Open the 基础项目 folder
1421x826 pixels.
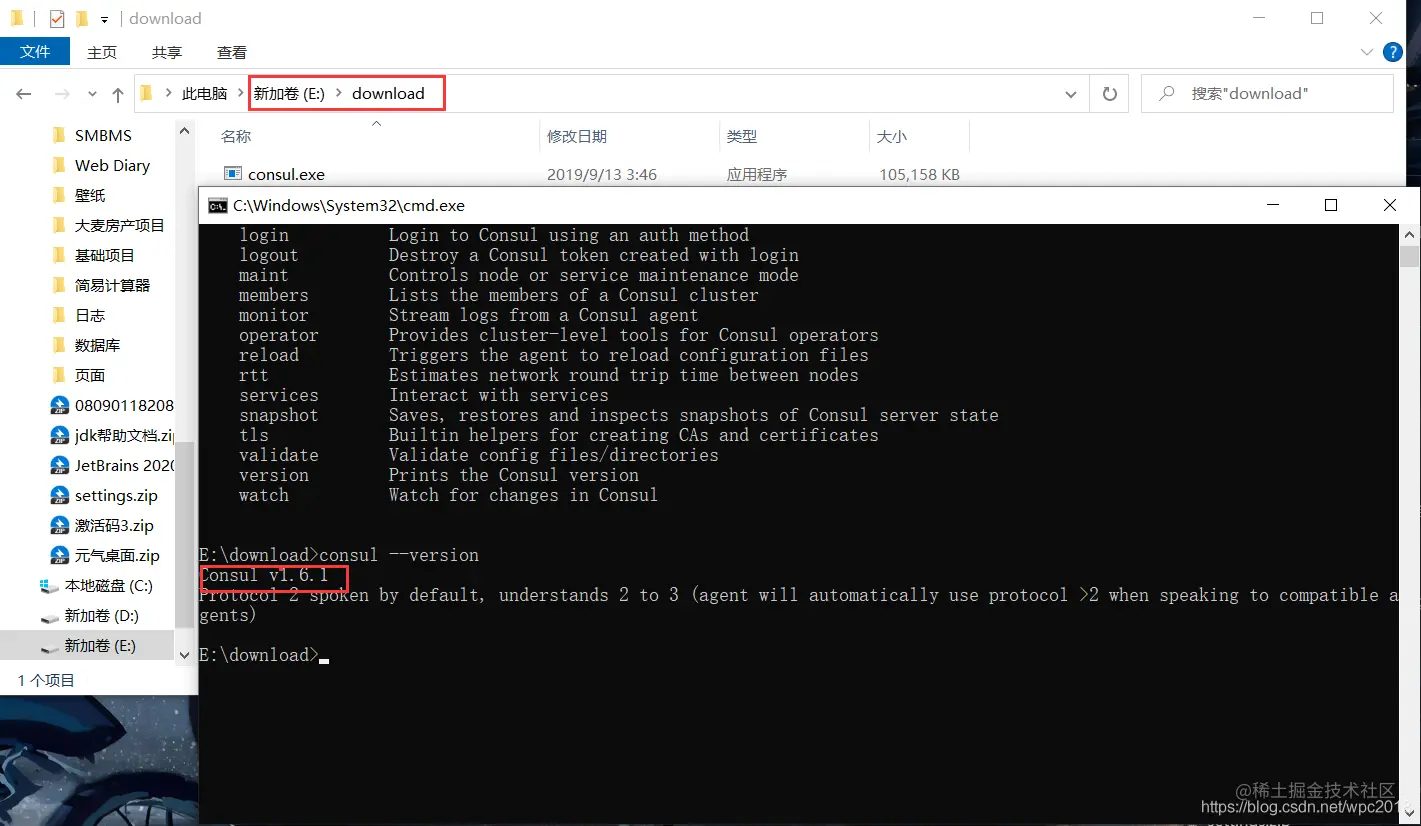click(x=105, y=255)
